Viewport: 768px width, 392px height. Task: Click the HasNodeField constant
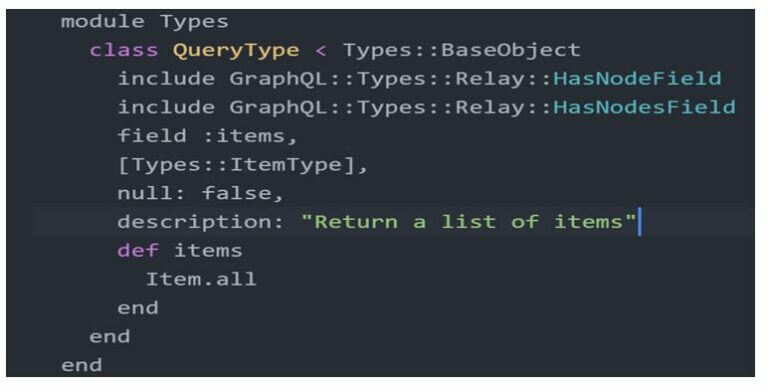coord(637,79)
